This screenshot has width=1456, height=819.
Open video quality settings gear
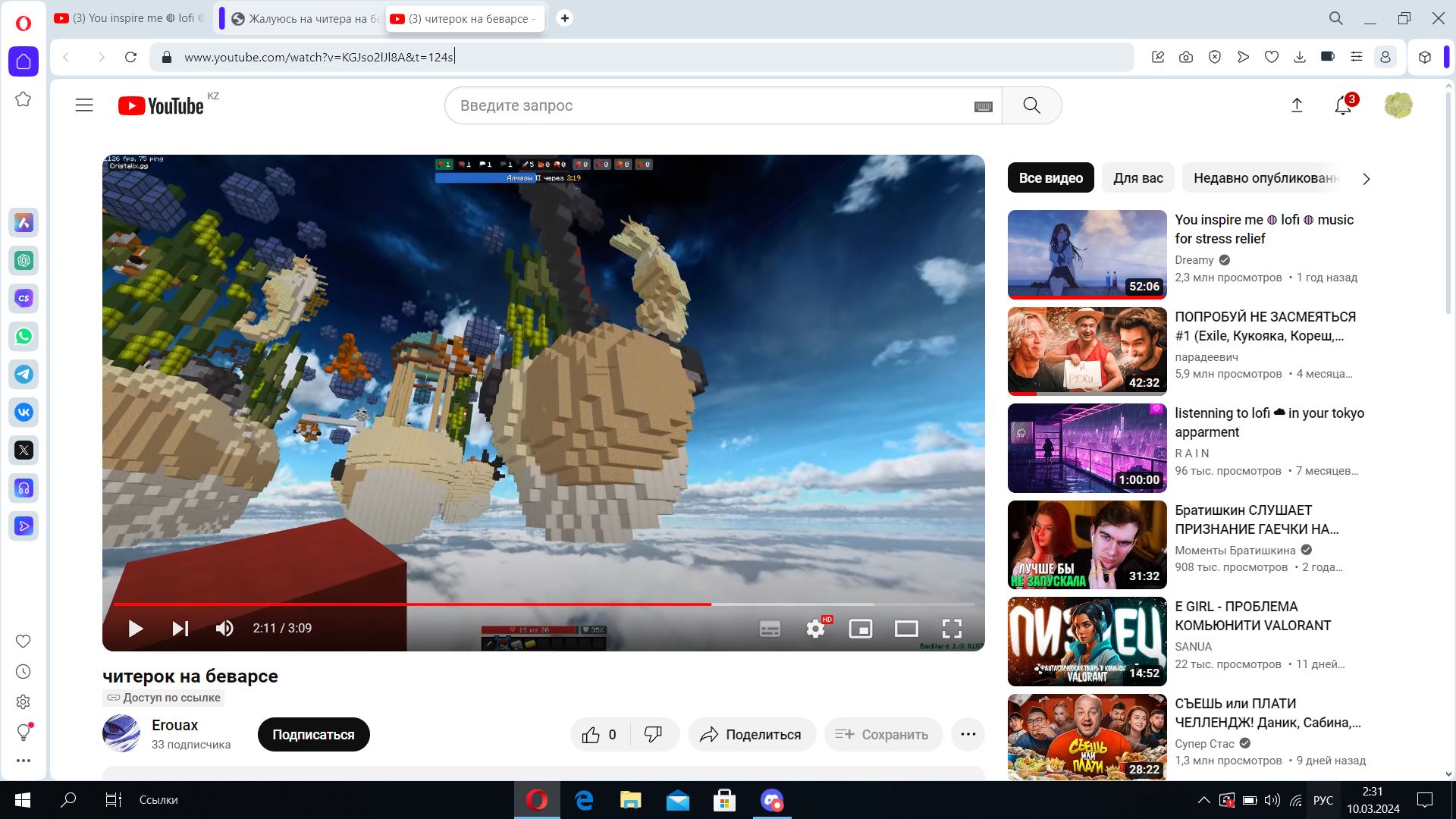click(816, 629)
